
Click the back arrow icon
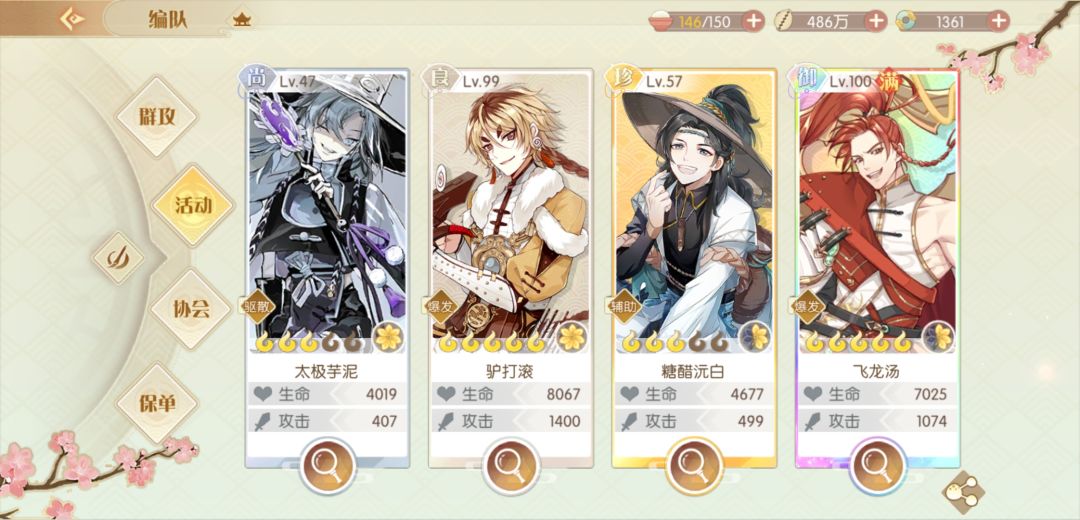pos(72,19)
